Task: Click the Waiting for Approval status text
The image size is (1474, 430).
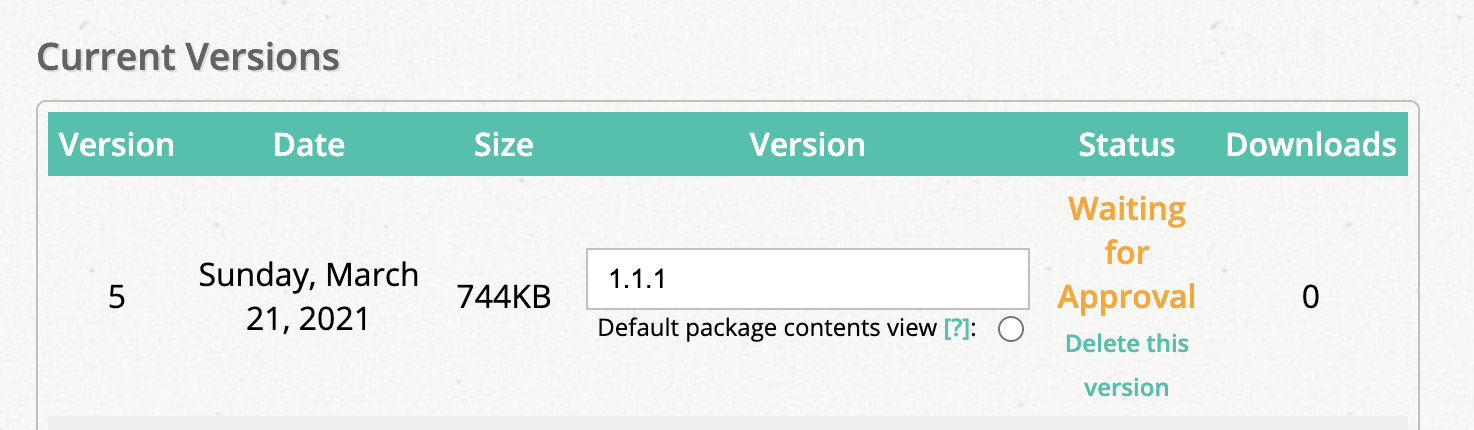Action: tap(1127, 253)
